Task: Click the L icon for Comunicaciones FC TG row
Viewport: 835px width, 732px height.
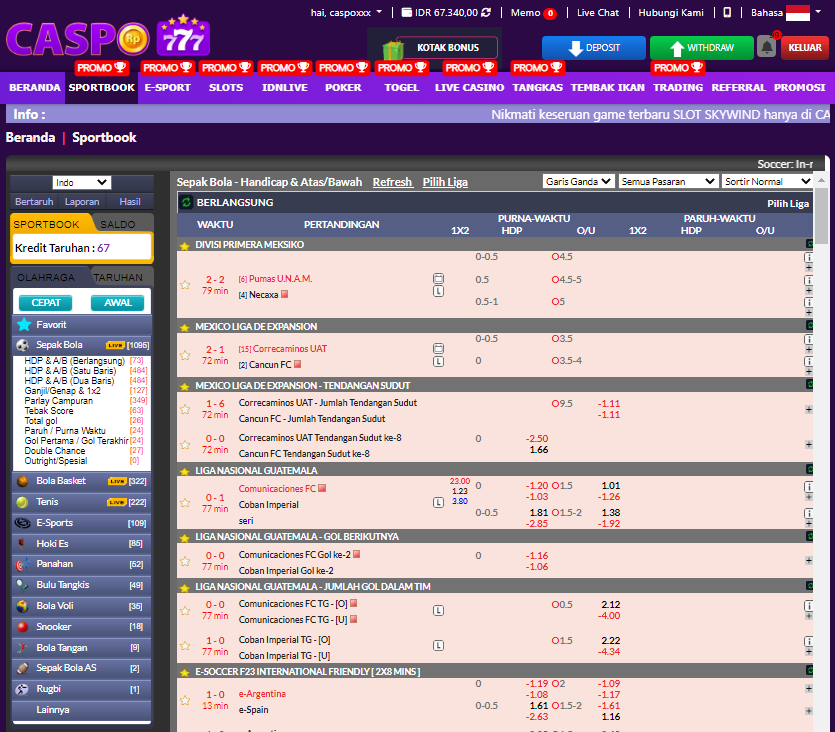Action: coord(438,611)
